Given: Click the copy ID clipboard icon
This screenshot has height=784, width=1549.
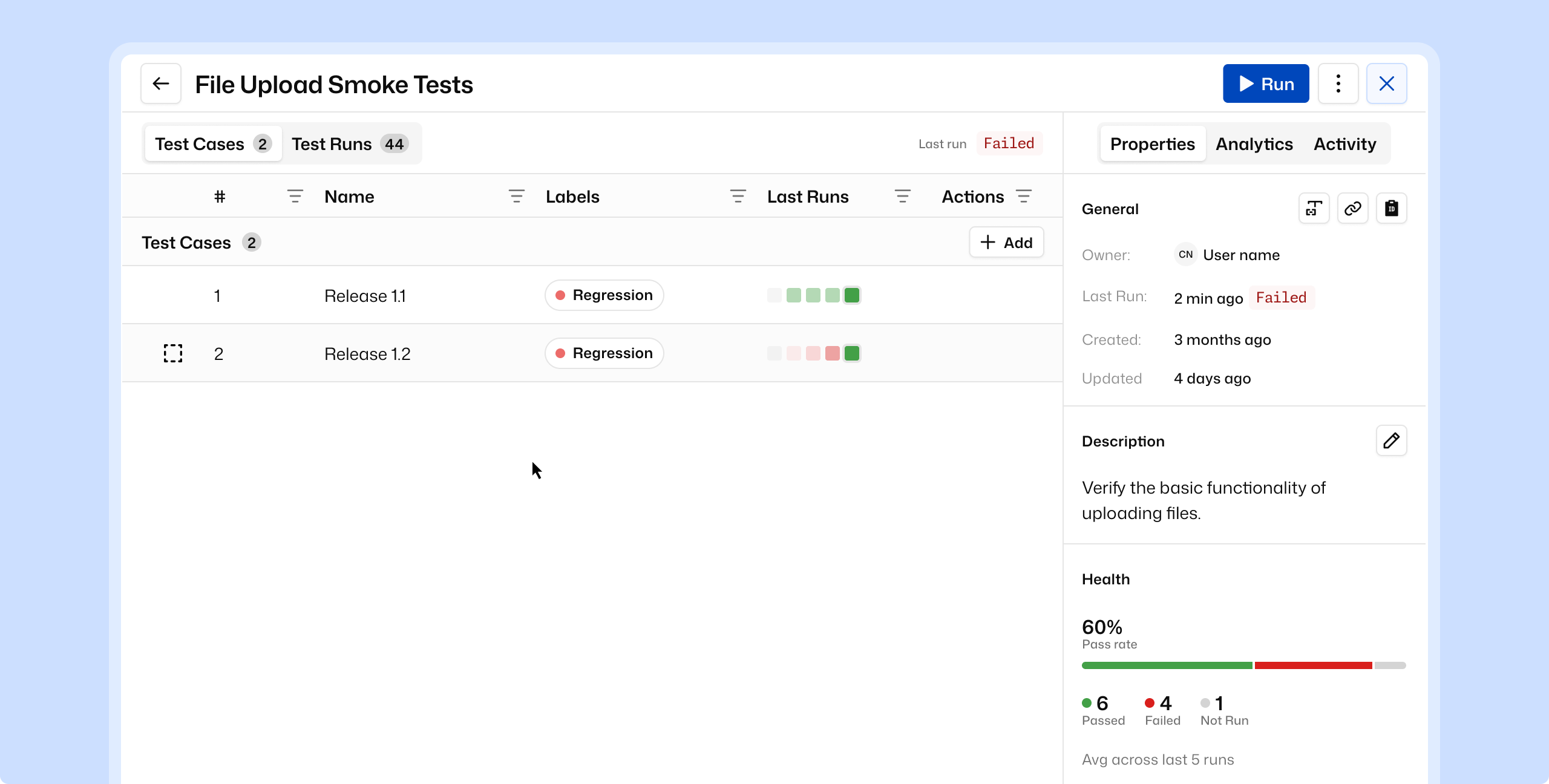Looking at the screenshot, I should point(1391,209).
